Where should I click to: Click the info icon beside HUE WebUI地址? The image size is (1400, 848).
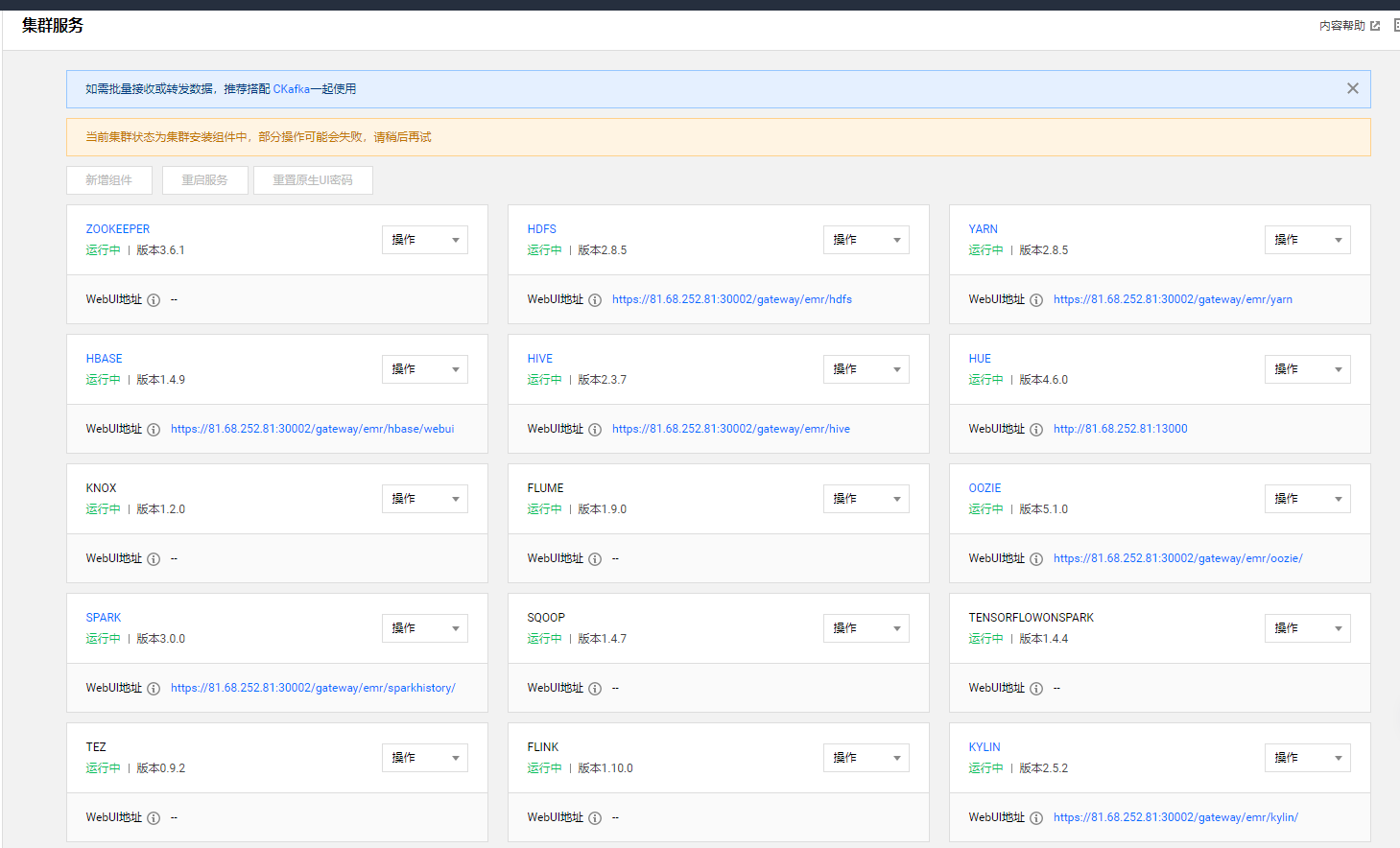point(1036,430)
